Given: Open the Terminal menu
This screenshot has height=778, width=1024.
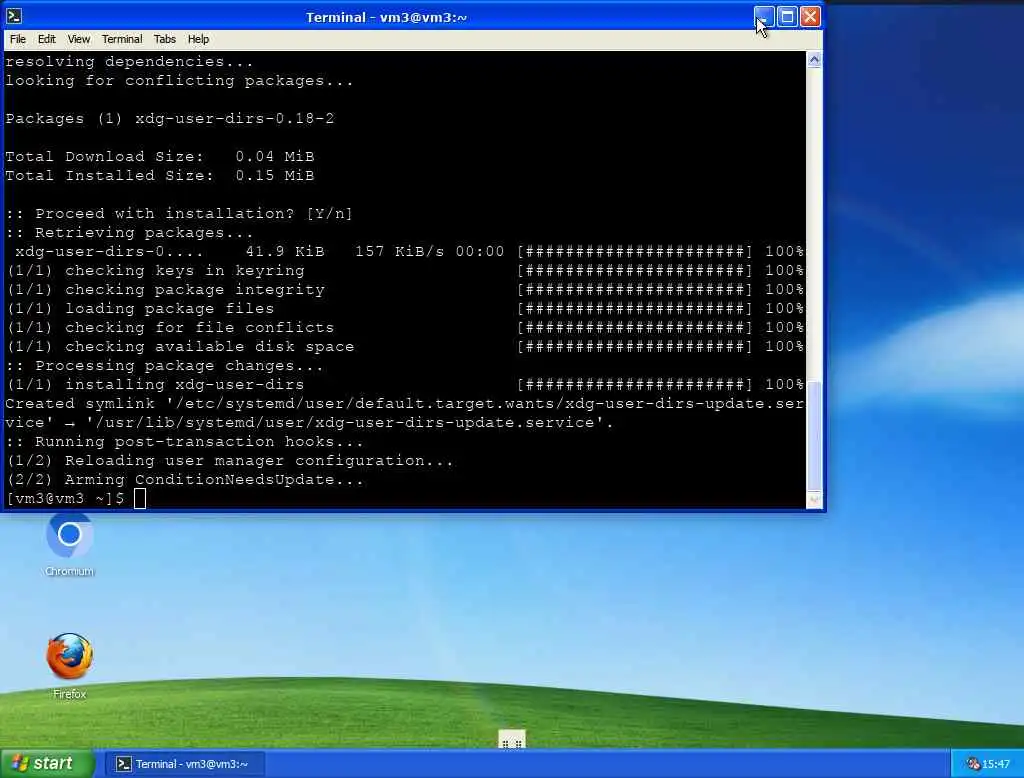Looking at the screenshot, I should tap(121, 39).
